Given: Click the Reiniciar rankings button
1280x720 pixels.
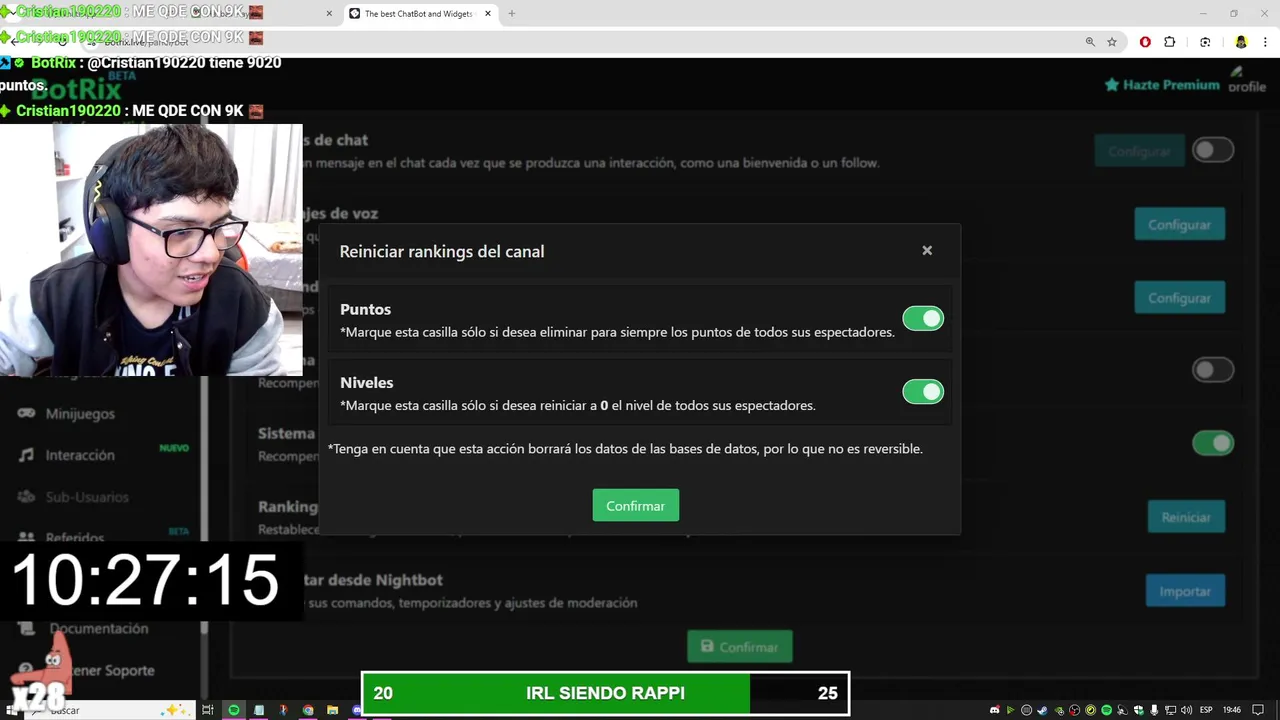Looking at the screenshot, I should click(1186, 517).
